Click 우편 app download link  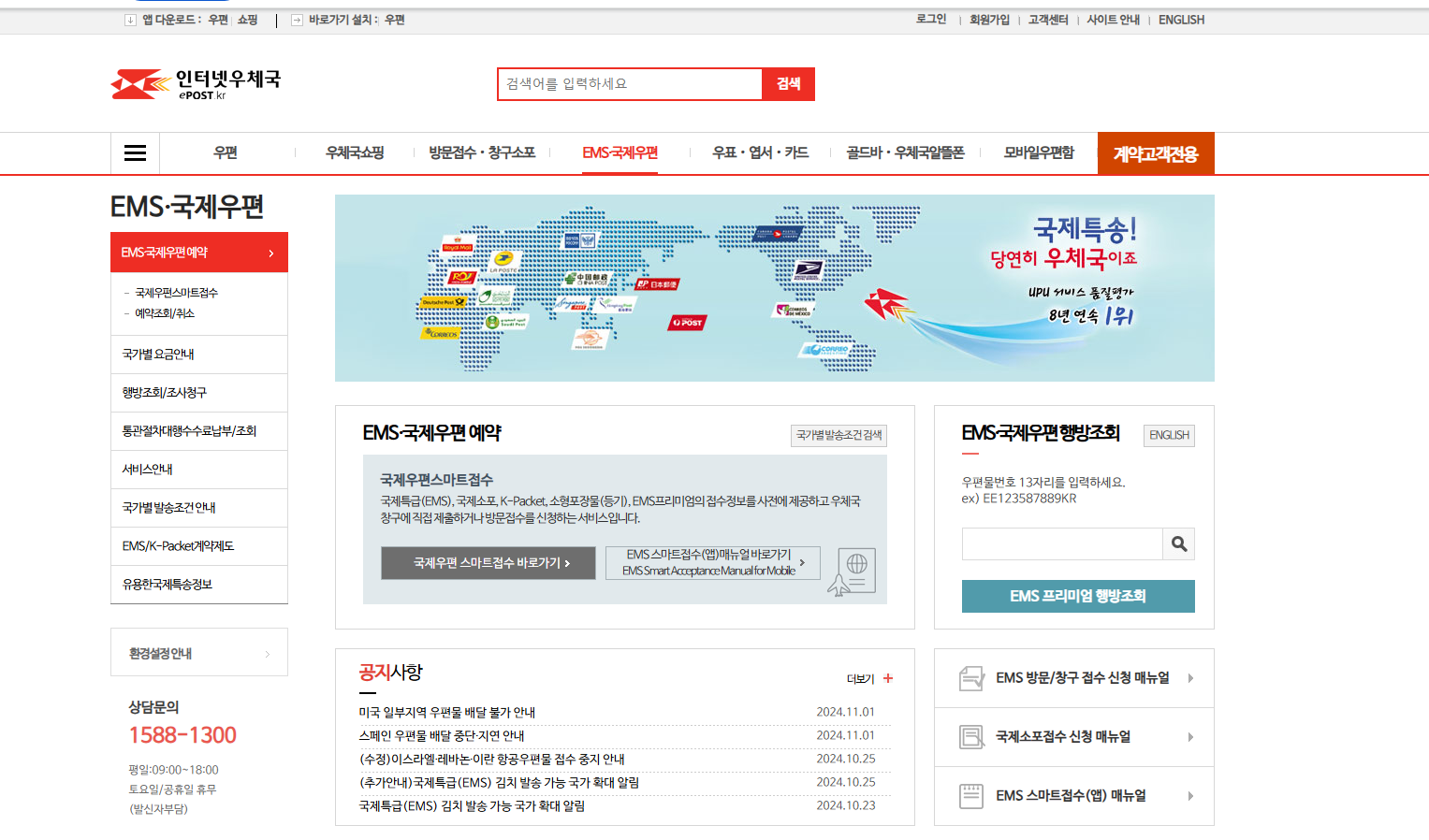click(218, 20)
